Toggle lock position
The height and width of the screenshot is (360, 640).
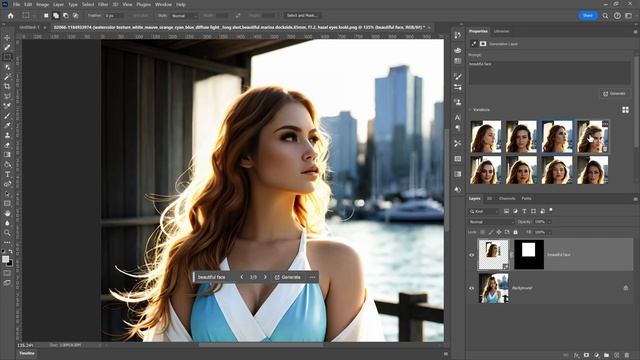pyautogui.click(x=499, y=232)
